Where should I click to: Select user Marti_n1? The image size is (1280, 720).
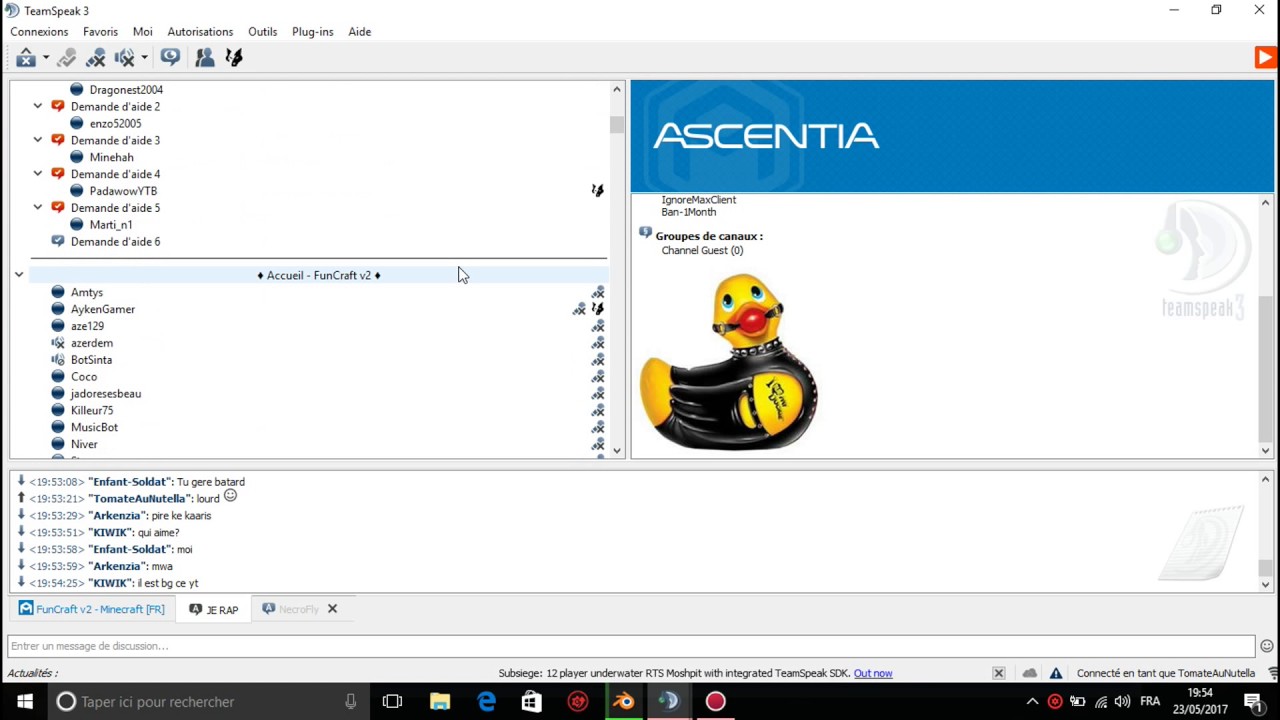110,225
